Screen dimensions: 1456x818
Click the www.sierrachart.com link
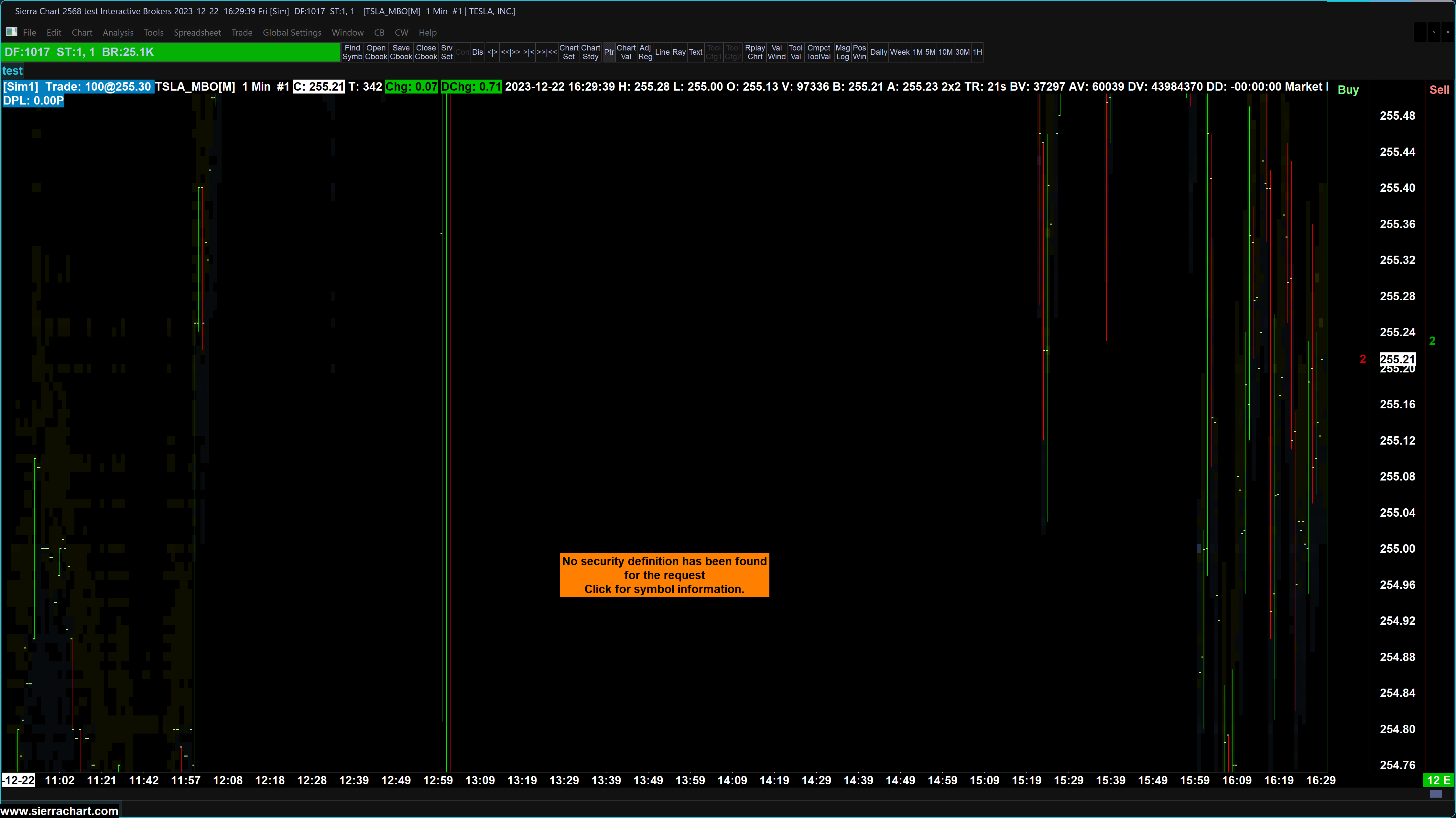(60, 811)
